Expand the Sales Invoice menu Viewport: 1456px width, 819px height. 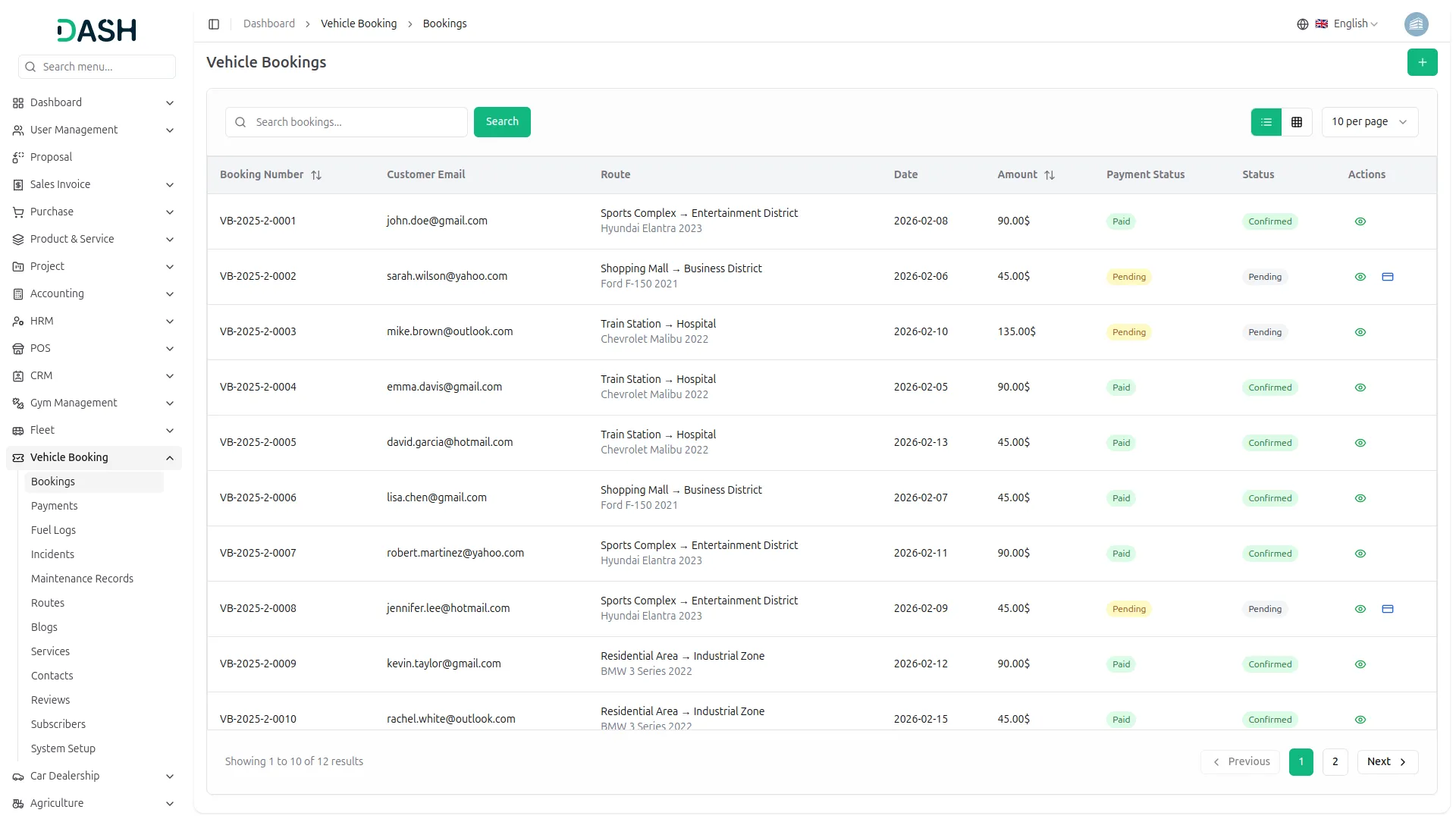click(93, 184)
